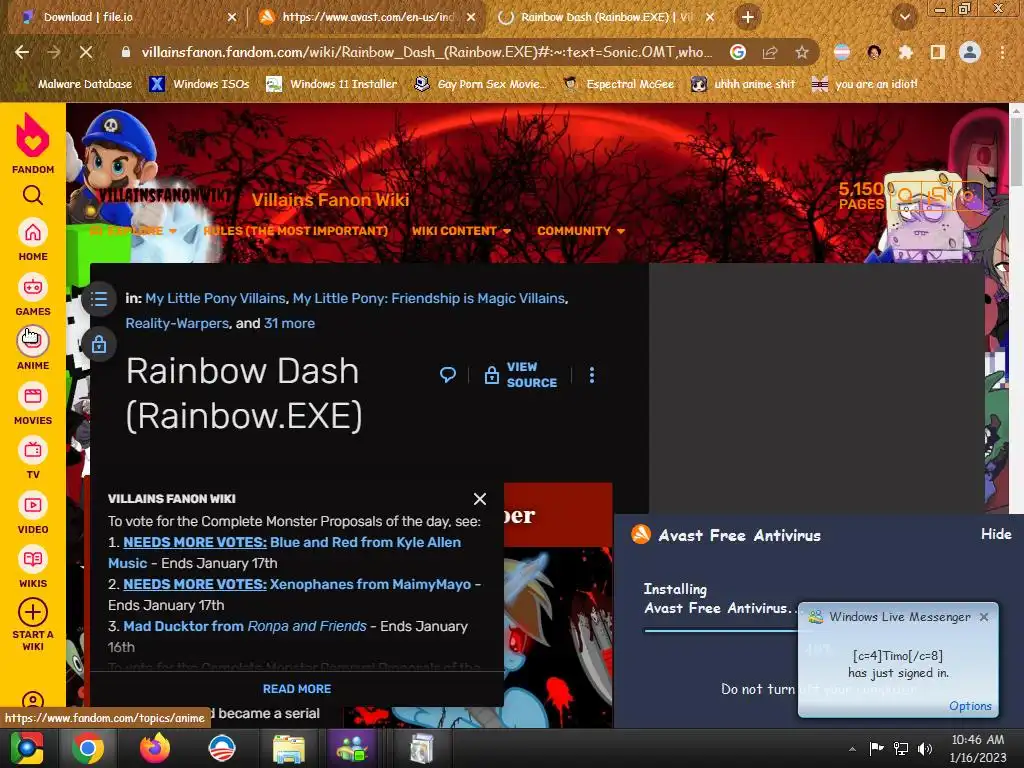Screen dimensions: 1024x768
Task: Open Chrome three-dot menu
Action: click(1002, 52)
